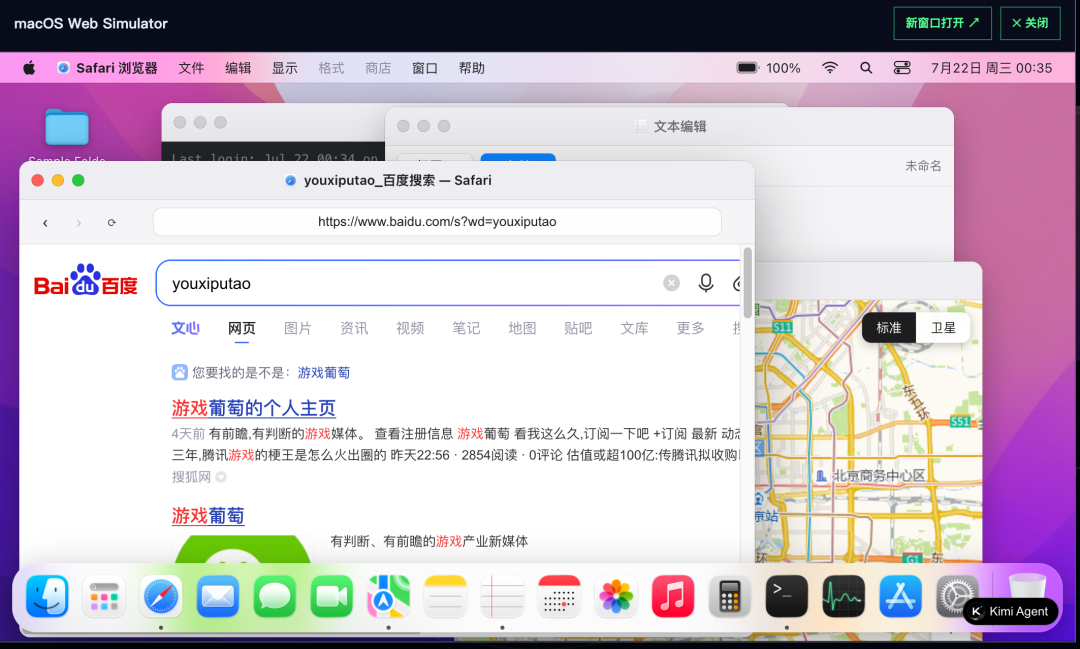The image size is (1080, 649).
Task: Open Control Center in the menu bar
Action: [x=902, y=68]
